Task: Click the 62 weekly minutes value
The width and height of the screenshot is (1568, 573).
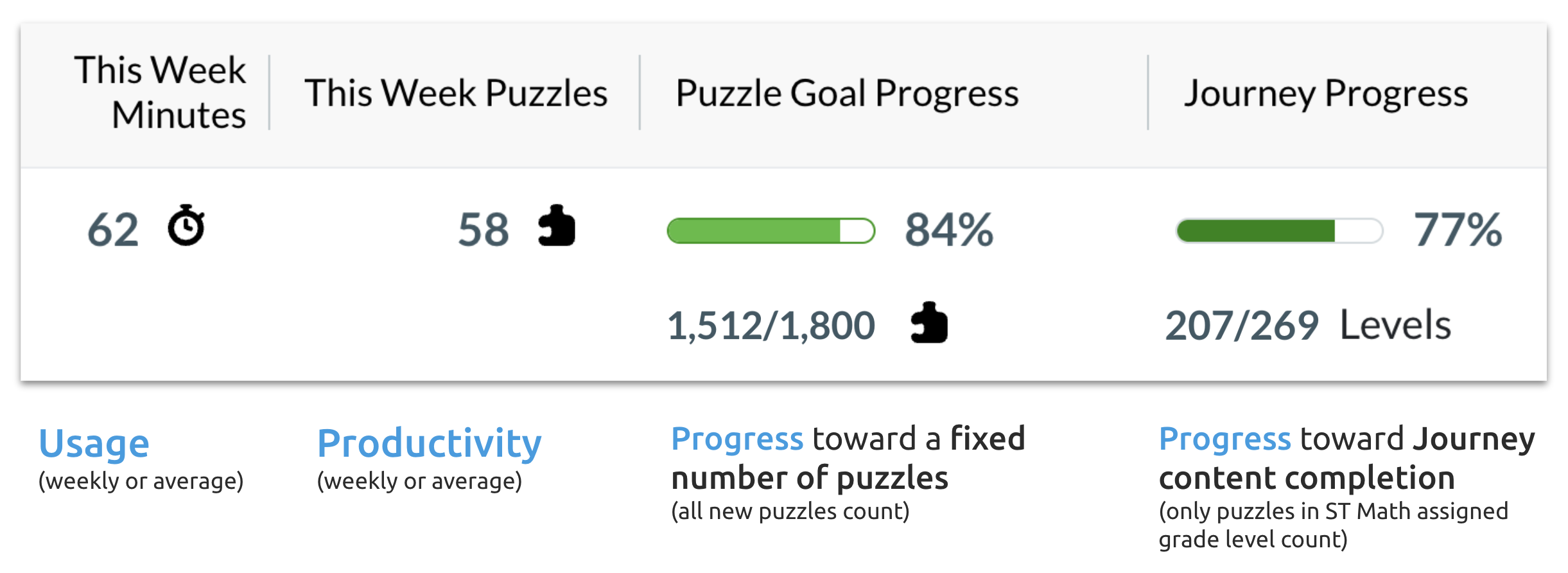Action: 113,230
